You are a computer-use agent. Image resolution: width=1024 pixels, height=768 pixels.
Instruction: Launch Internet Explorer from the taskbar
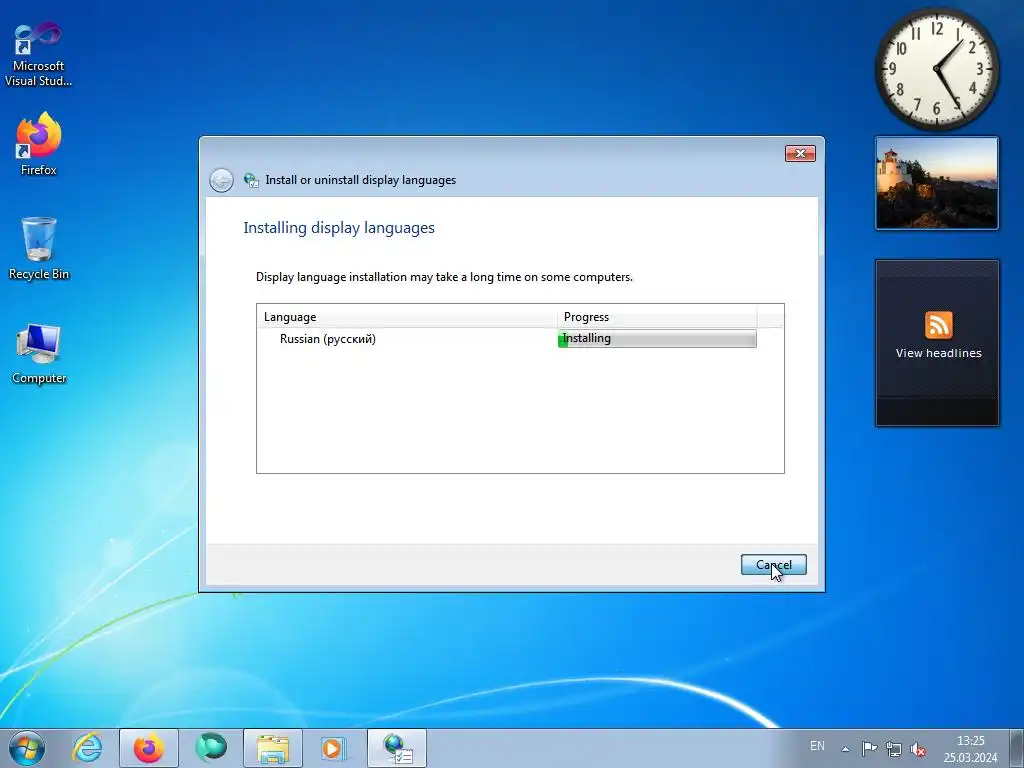[88, 748]
